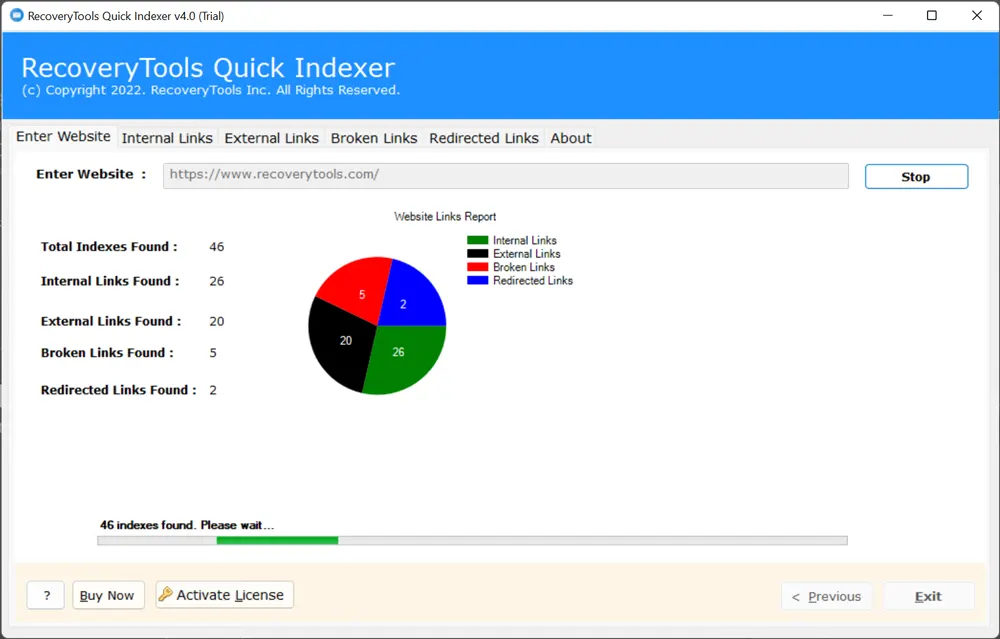Click the External Links Found label
Viewport: 1000px width, 639px height.
click(111, 321)
